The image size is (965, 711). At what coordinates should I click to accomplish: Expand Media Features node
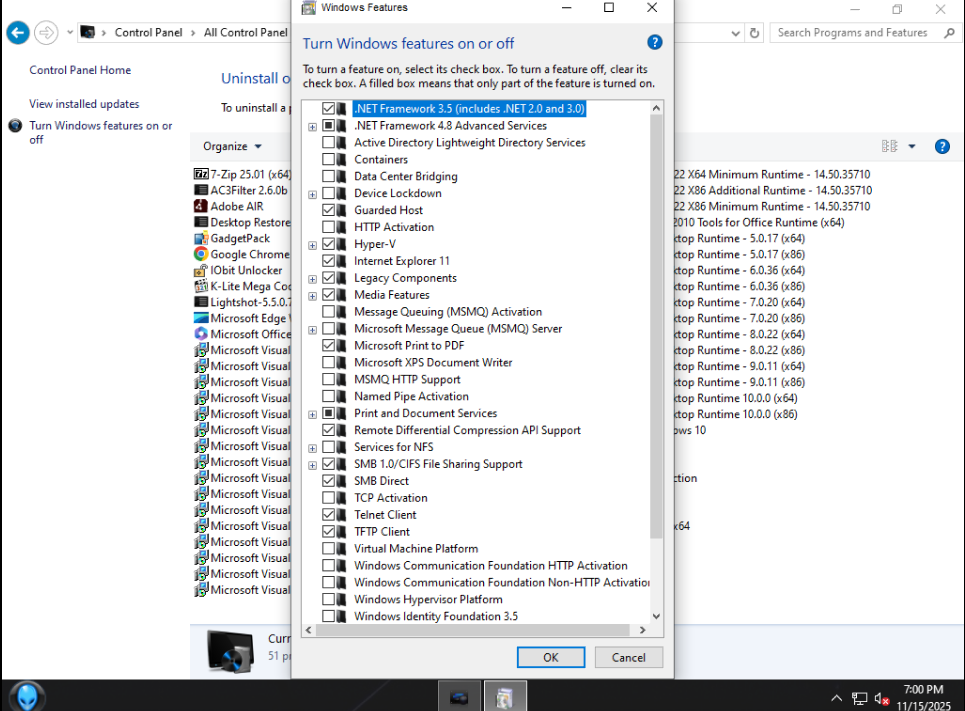pos(313,296)
